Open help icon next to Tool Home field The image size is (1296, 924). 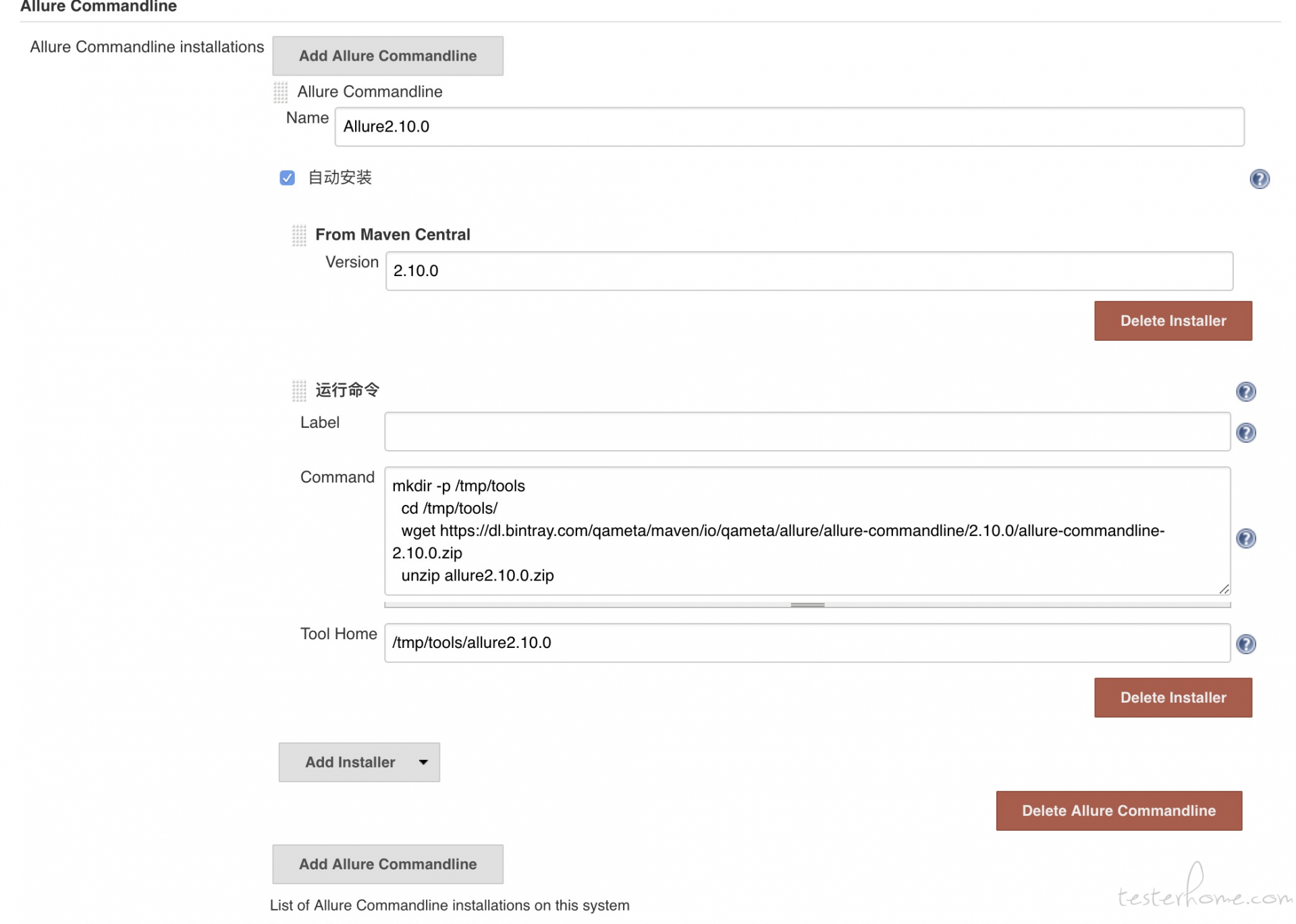coord(1245,644)
